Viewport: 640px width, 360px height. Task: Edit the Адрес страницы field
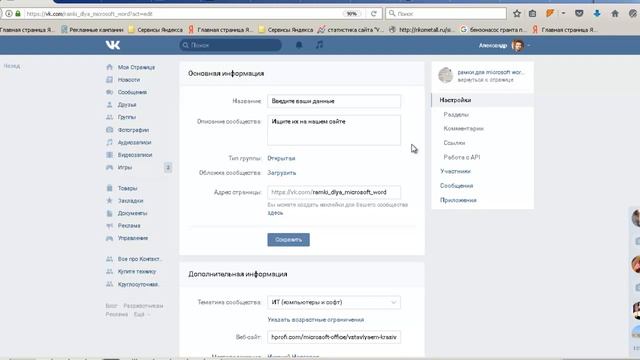pos(334,192)
